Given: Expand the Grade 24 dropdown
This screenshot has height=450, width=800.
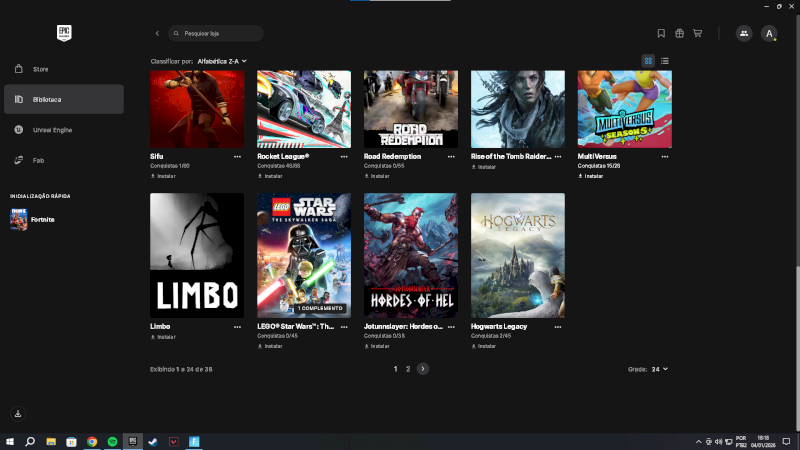Looking at the screenshot, I should pyautogui.click(x=659, y=369).
